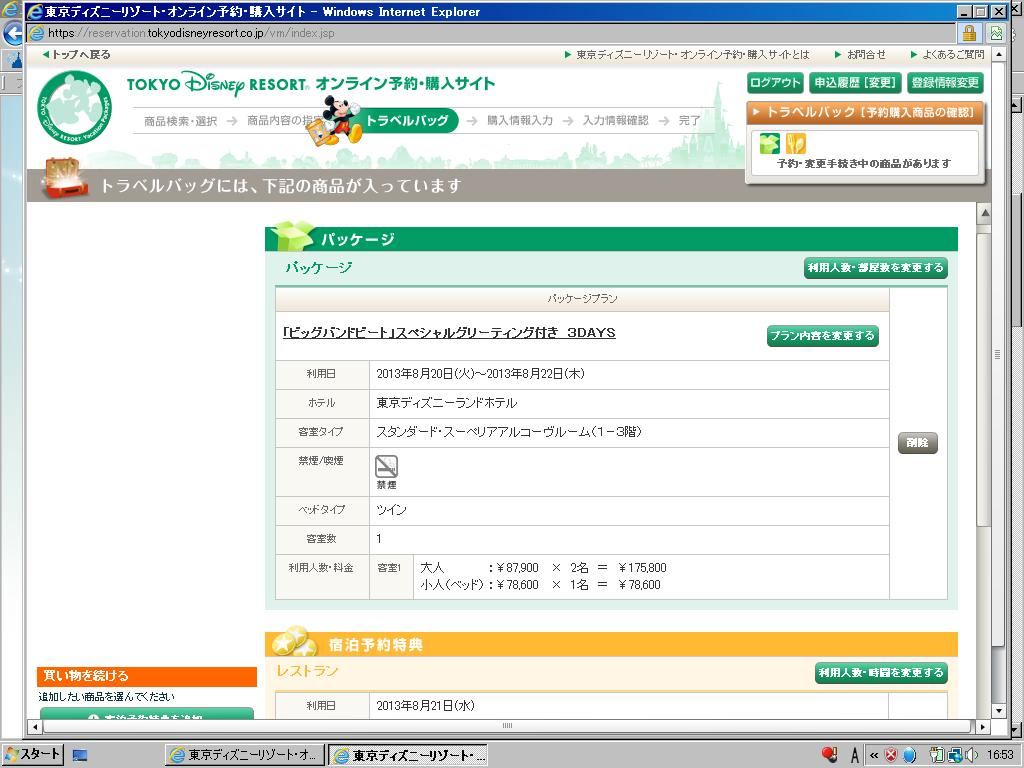Delete the package with the 削除 button

click(x=918, y=443)
